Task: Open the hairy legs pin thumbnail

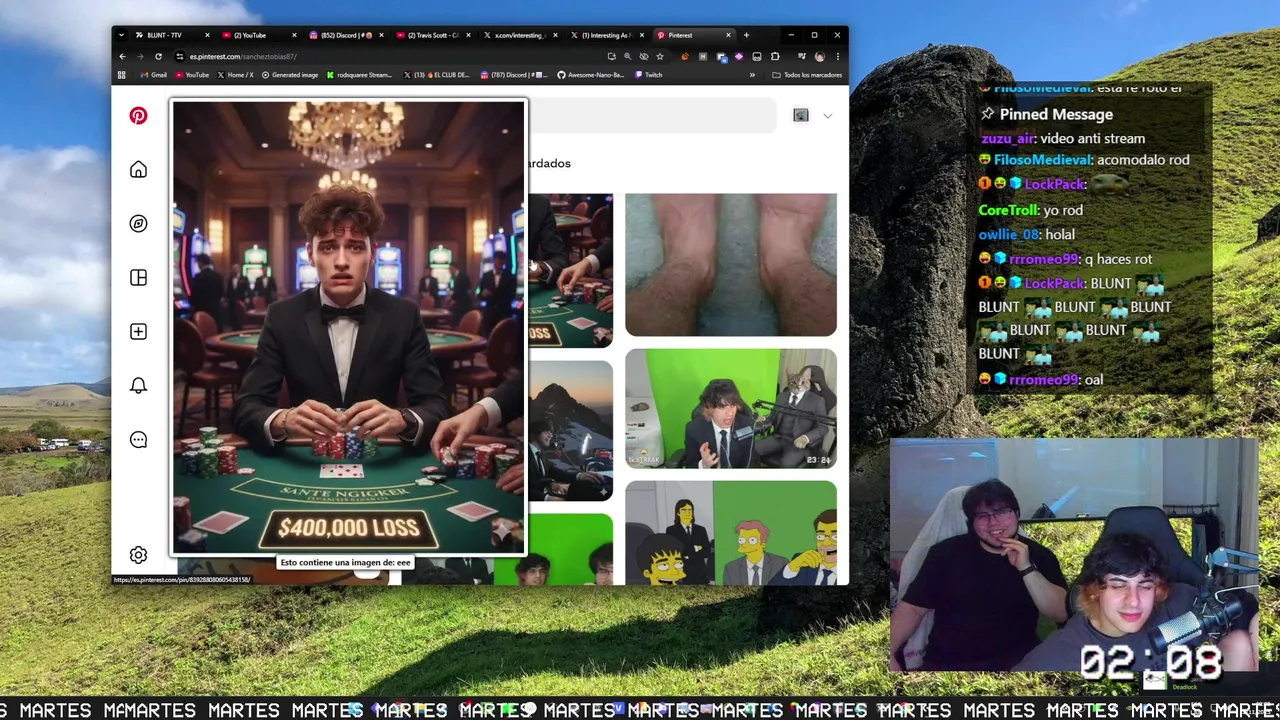Action: (731, 265)
